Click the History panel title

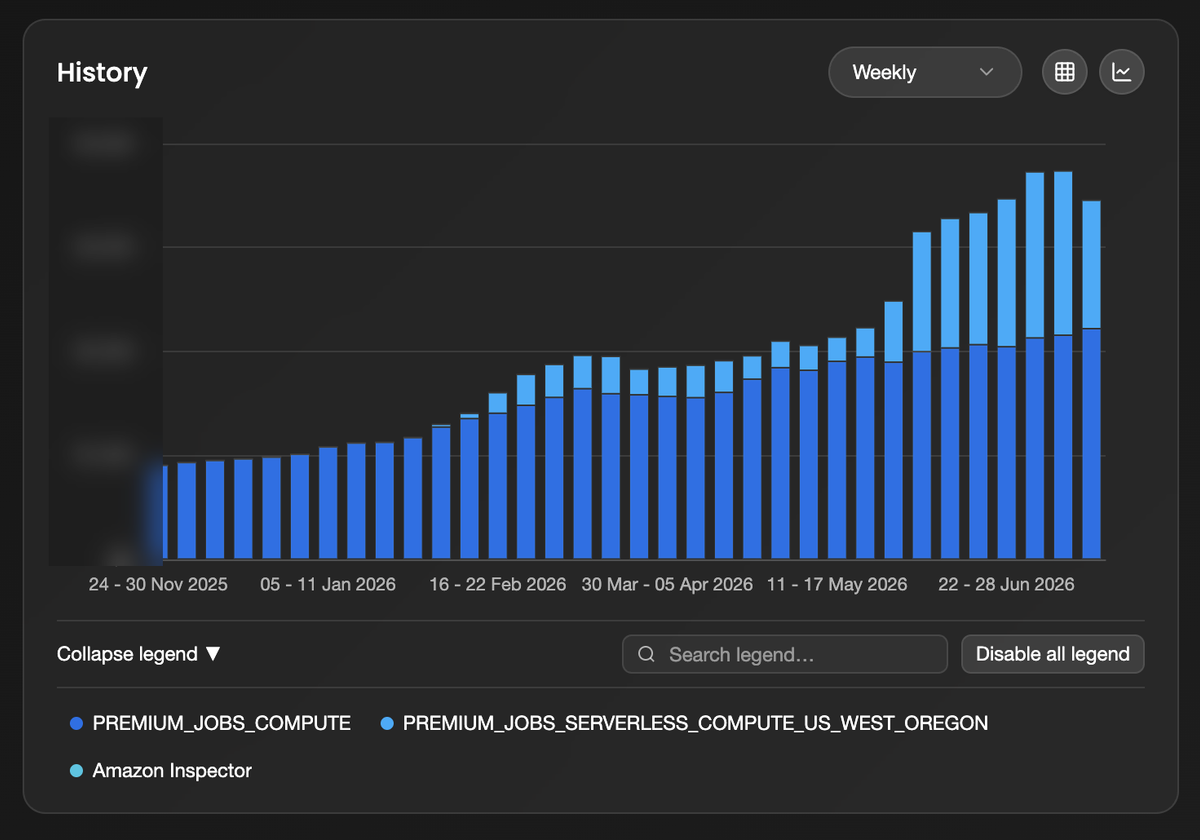[x=102, y=72]
